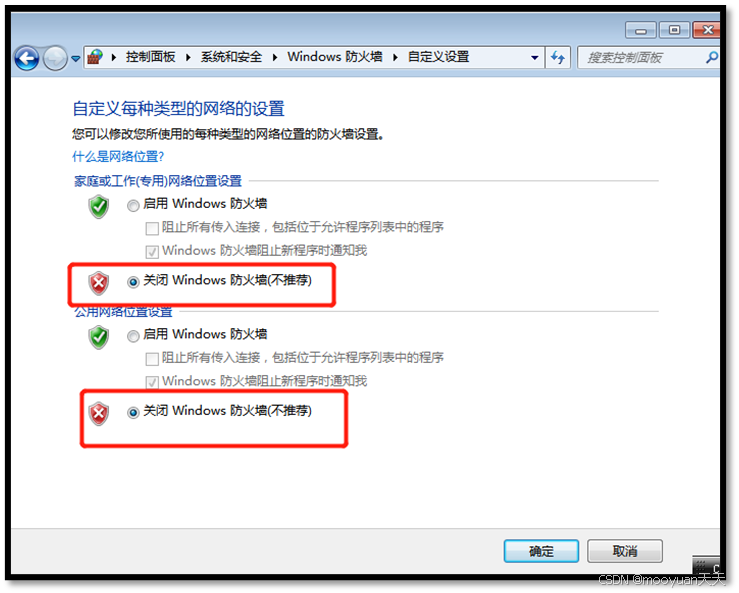Go back with the blue arrow button
The image size is (739, 593).
click(x=26, y=58)
